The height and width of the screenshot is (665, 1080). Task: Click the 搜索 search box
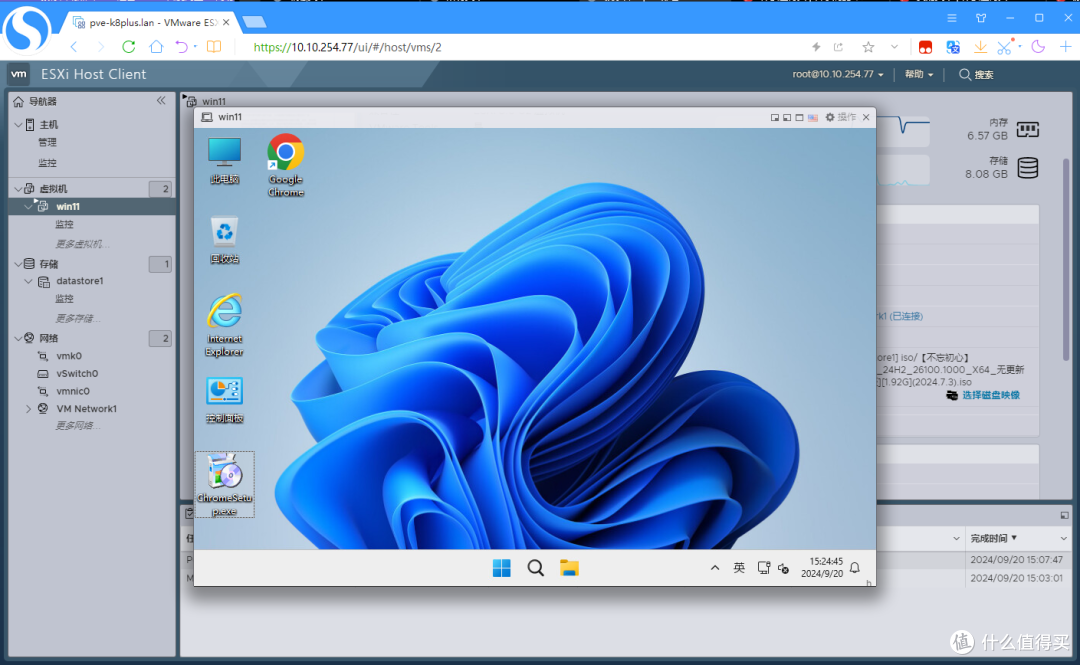[976, 74]
